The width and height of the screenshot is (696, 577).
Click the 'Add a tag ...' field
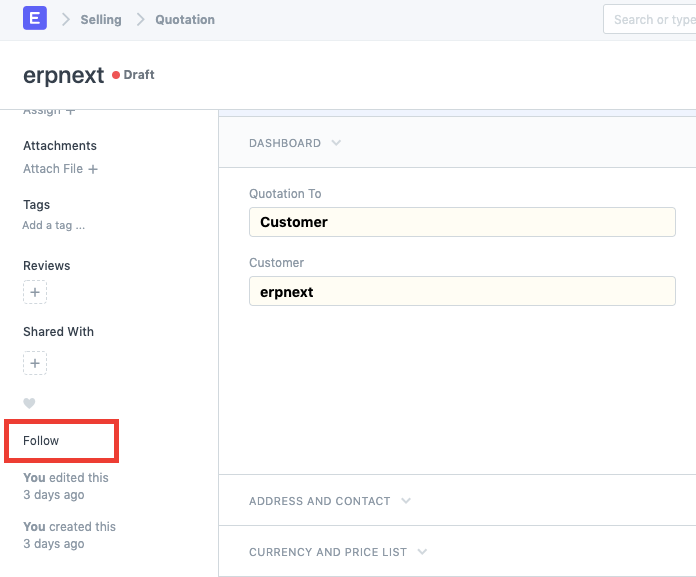54,226
